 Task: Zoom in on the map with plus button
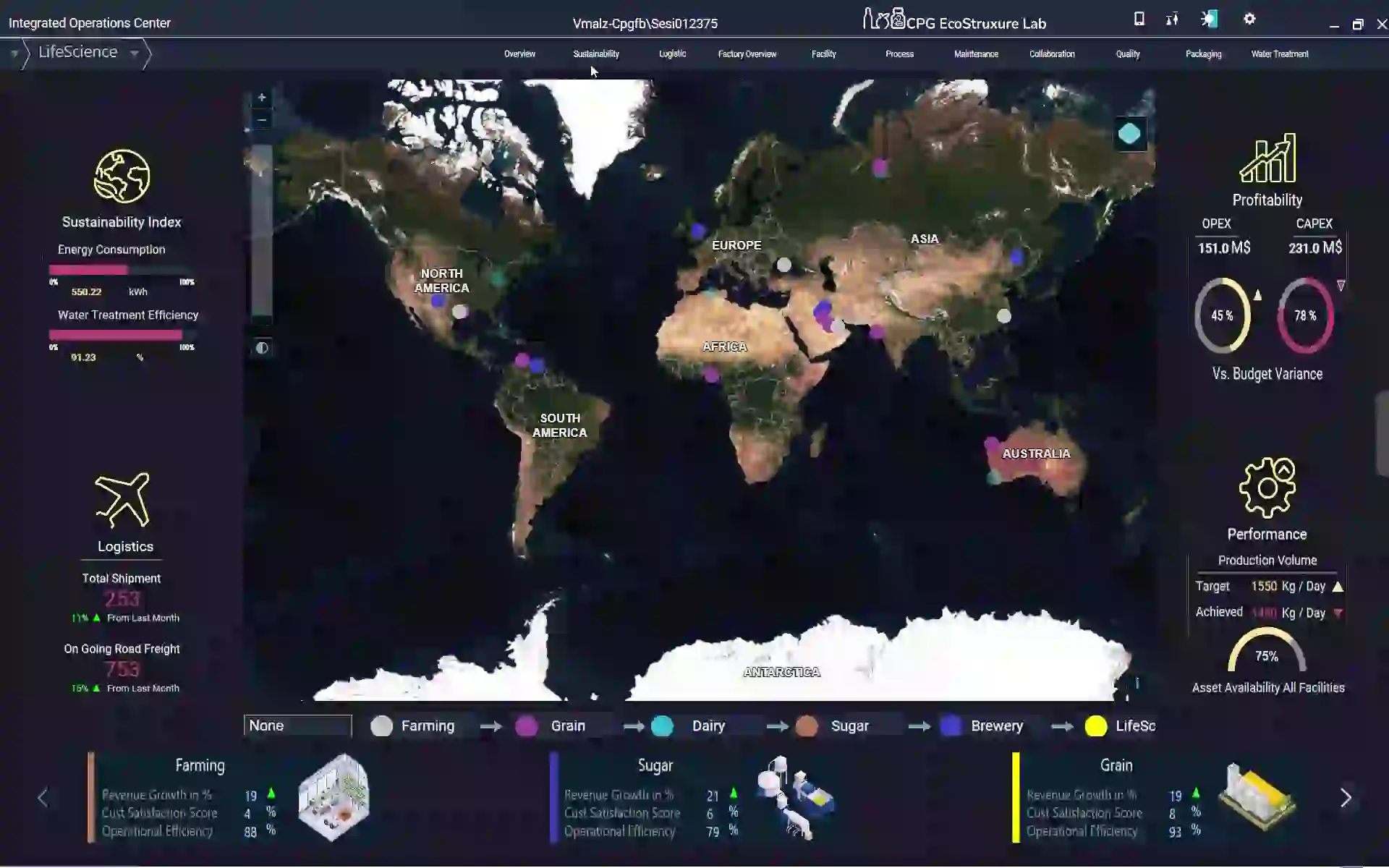(x=262, y=98)
